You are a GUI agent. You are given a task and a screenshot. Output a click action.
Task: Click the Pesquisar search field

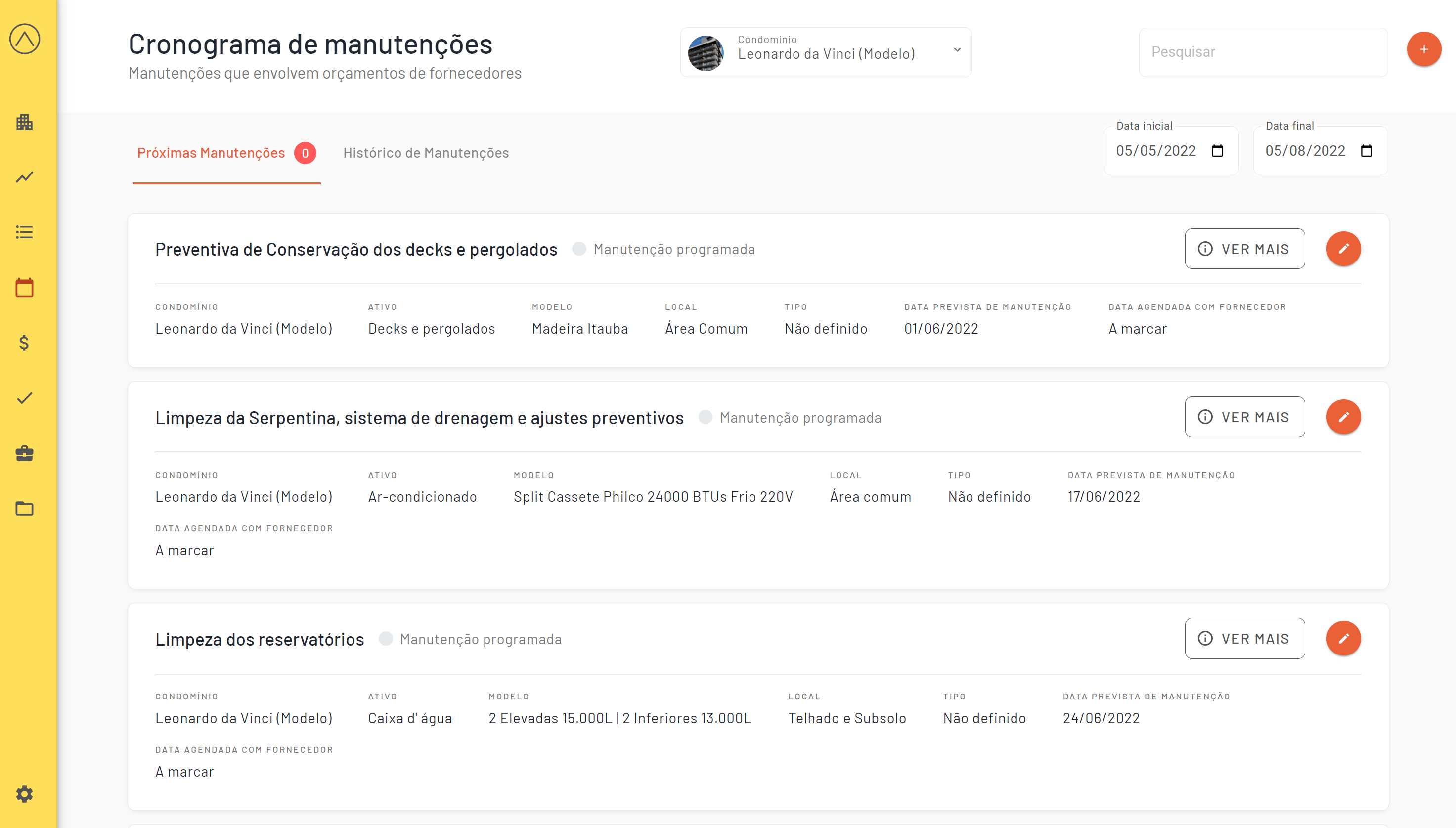click(x=1263, y=52)
